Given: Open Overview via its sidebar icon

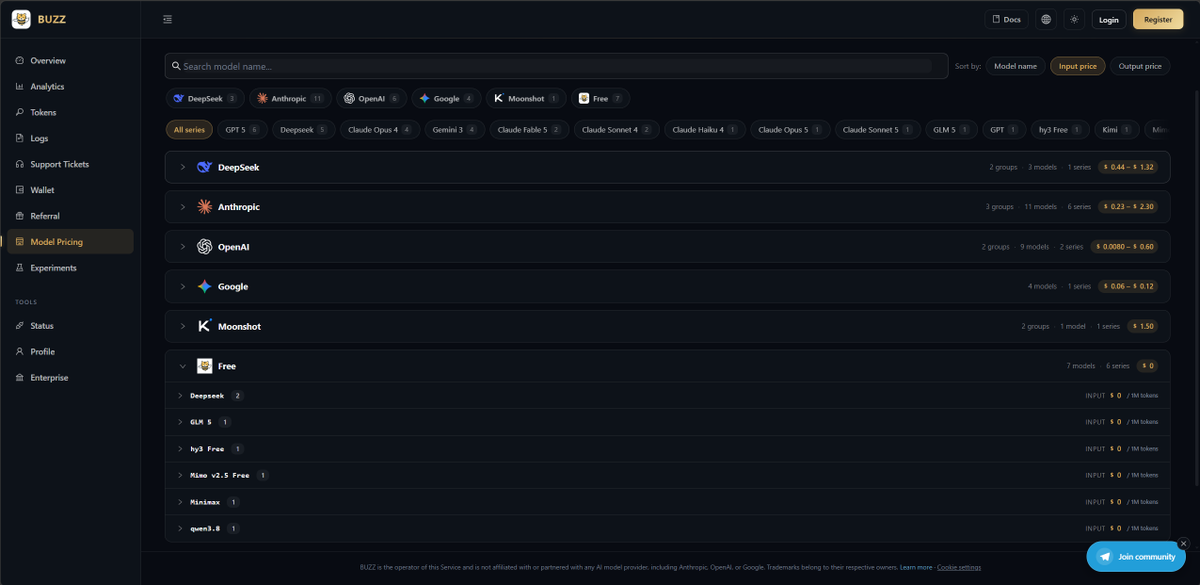Looking at the screenshot, I should tap(20, 61).
